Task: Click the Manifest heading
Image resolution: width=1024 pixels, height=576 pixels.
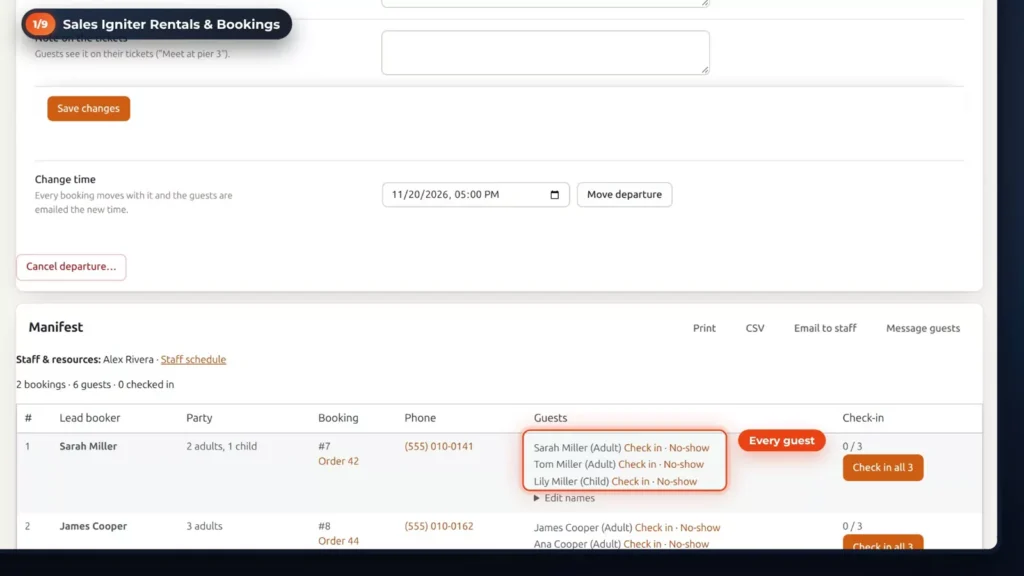Action: pyautogui.click(x=56, y=327)
